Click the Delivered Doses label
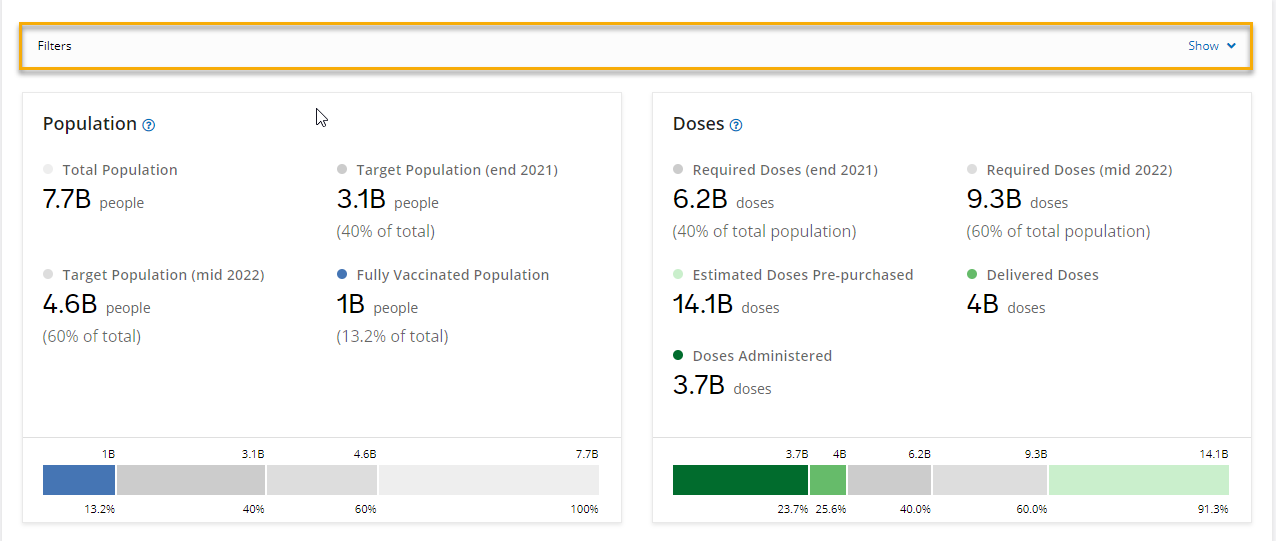This screenshot has width=1276, height=541. [x=1042, y=275]
